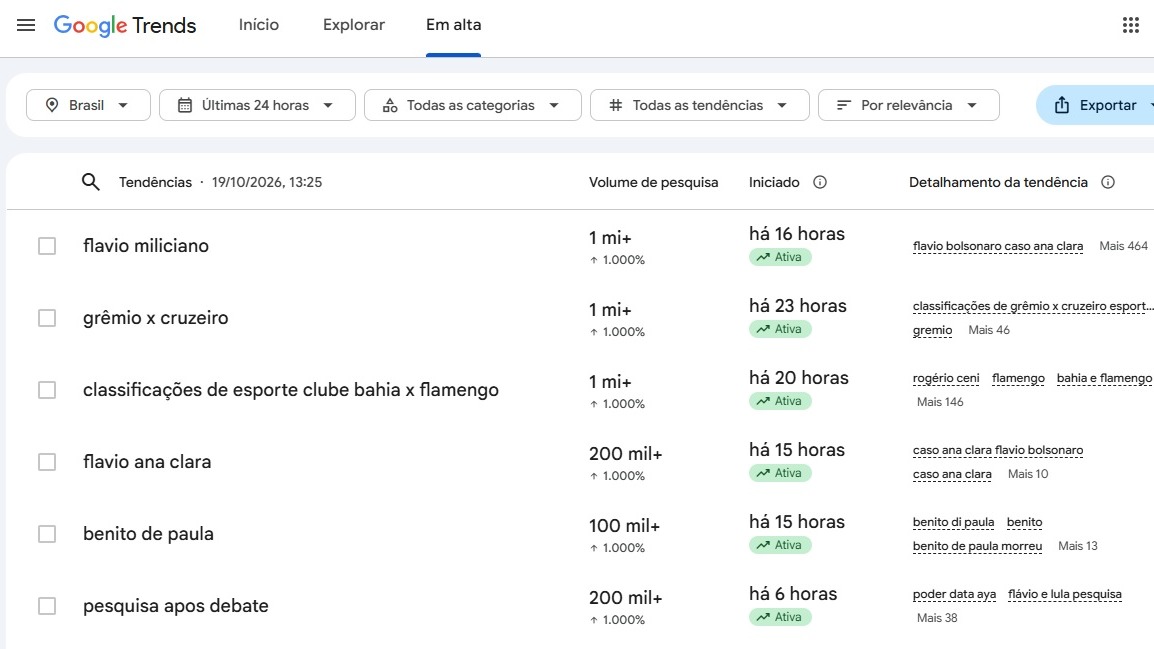Click the Exportar button
Viewport: 1154px width, 649px height.
[x=1097, y=105]
